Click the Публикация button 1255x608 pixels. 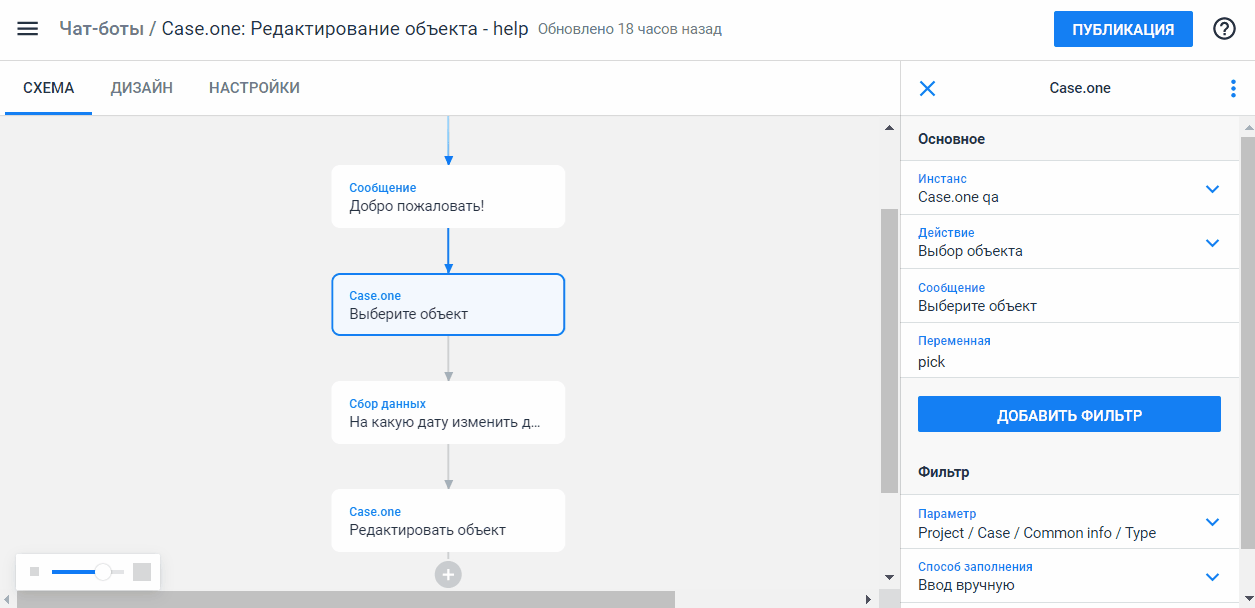tap(1123, 29)
